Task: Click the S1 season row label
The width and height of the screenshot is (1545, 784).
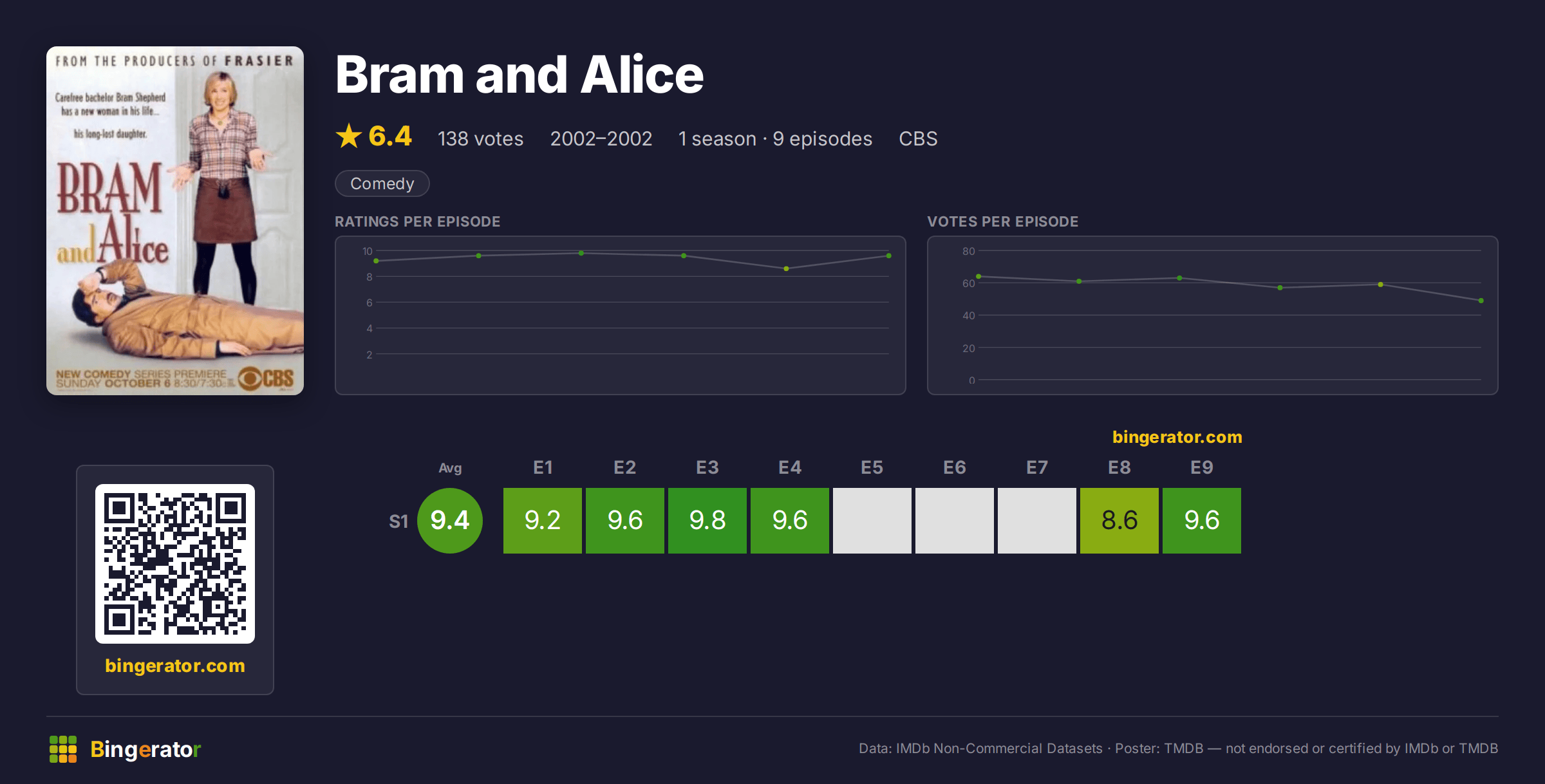Action: (398, 521)
